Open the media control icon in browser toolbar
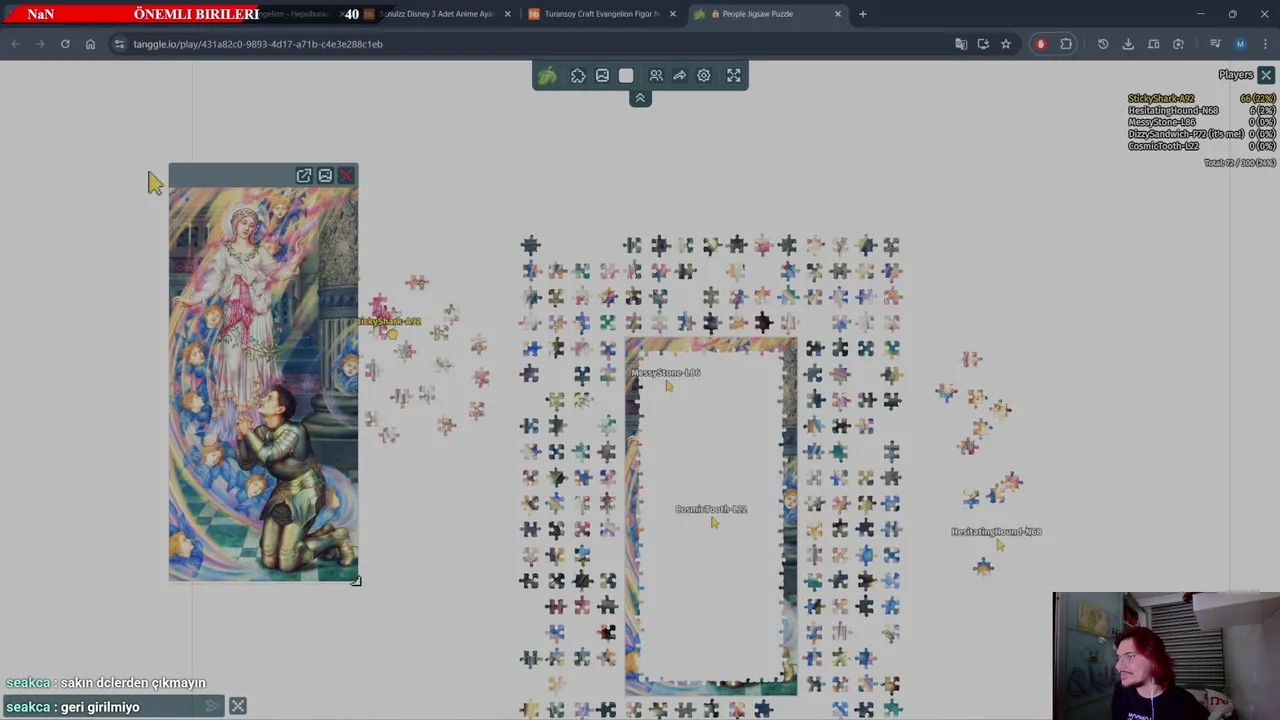Screen dimensions: 1280x720 [x=1215, y=44]
